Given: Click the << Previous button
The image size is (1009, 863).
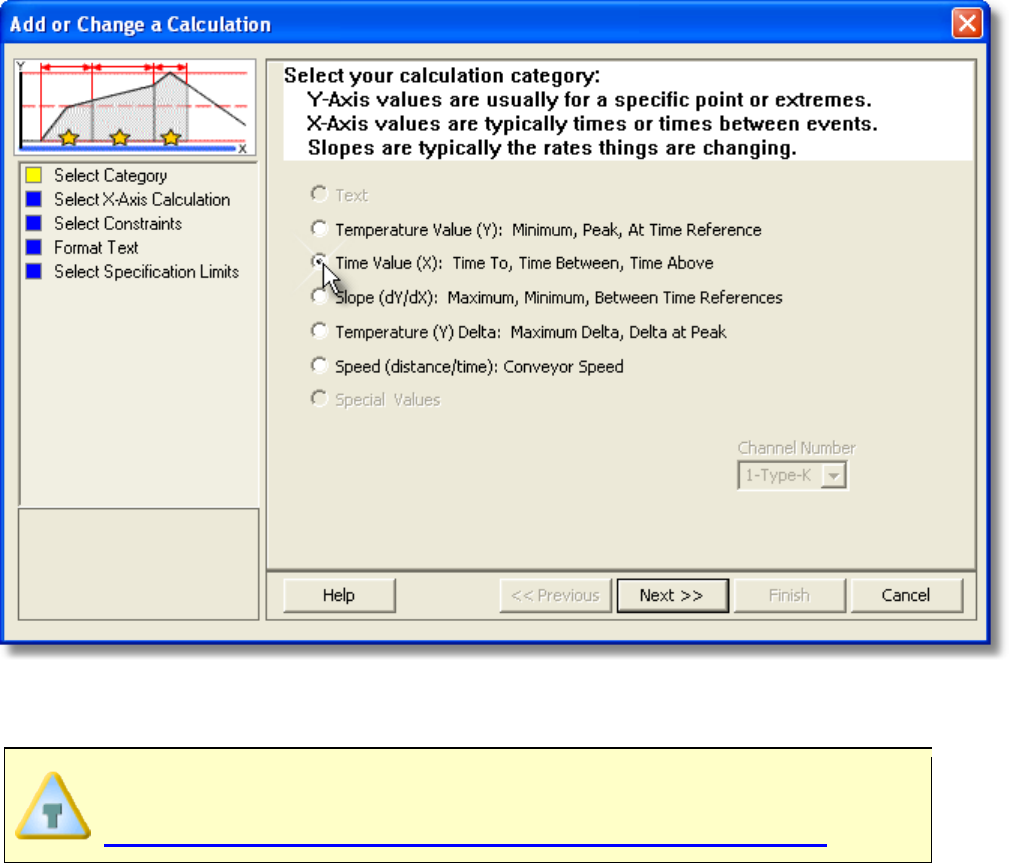Looking at the screenshot, I should click(x=555, y=595).
